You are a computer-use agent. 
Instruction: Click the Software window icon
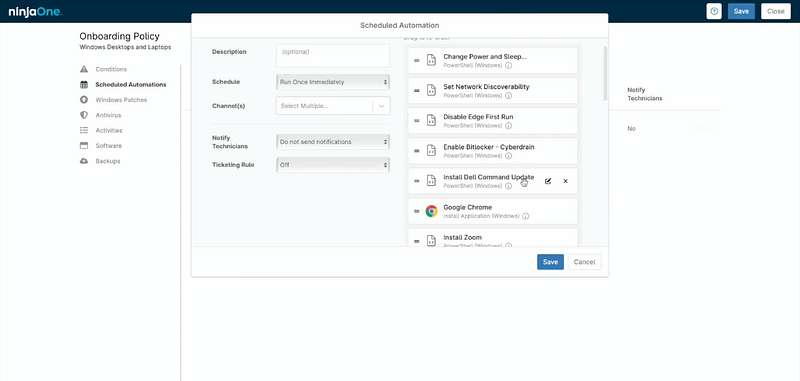(x=84, y=145)
